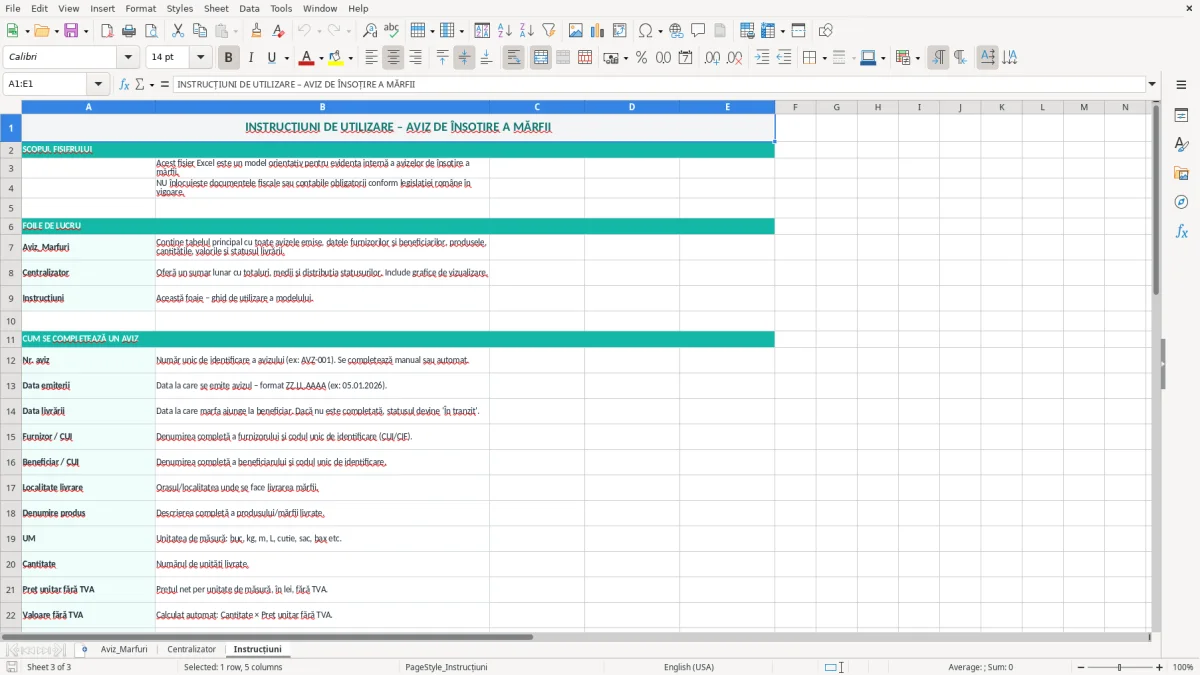Viewport: 1200px width, 675px height.
Task: Click the Print icon
Action: 129,31
